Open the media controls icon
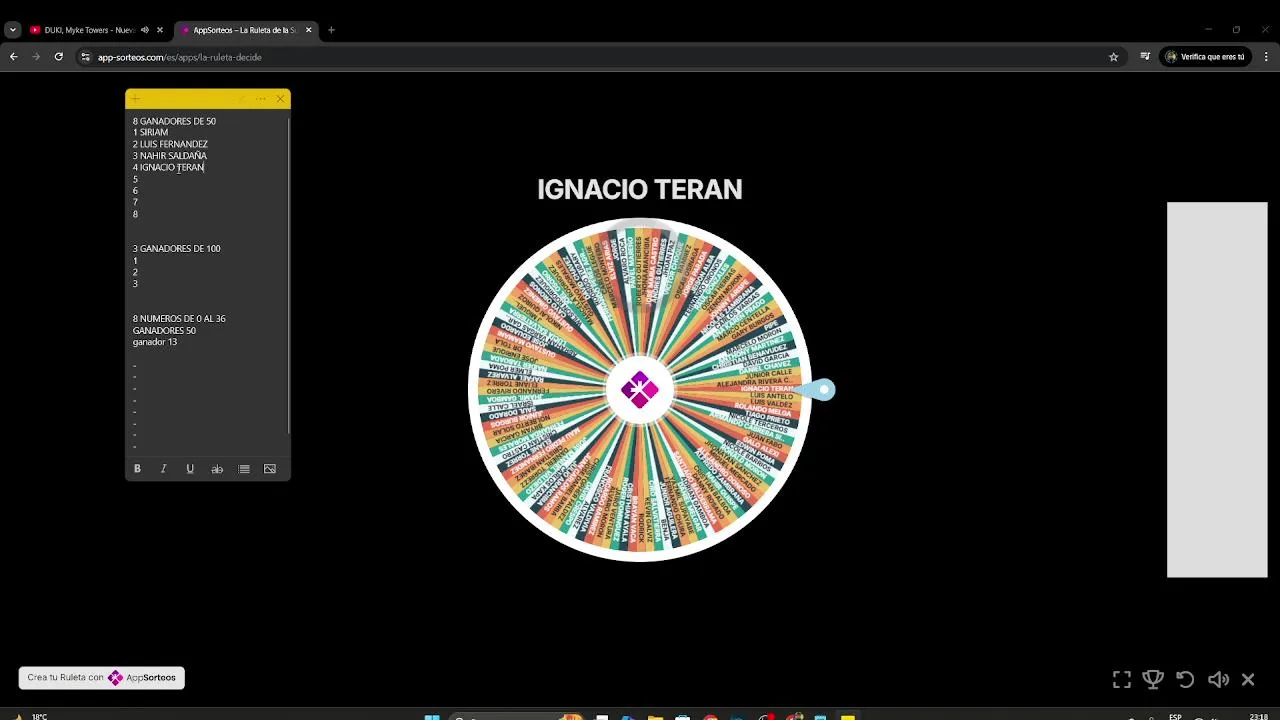 [x=1144, y=57]
